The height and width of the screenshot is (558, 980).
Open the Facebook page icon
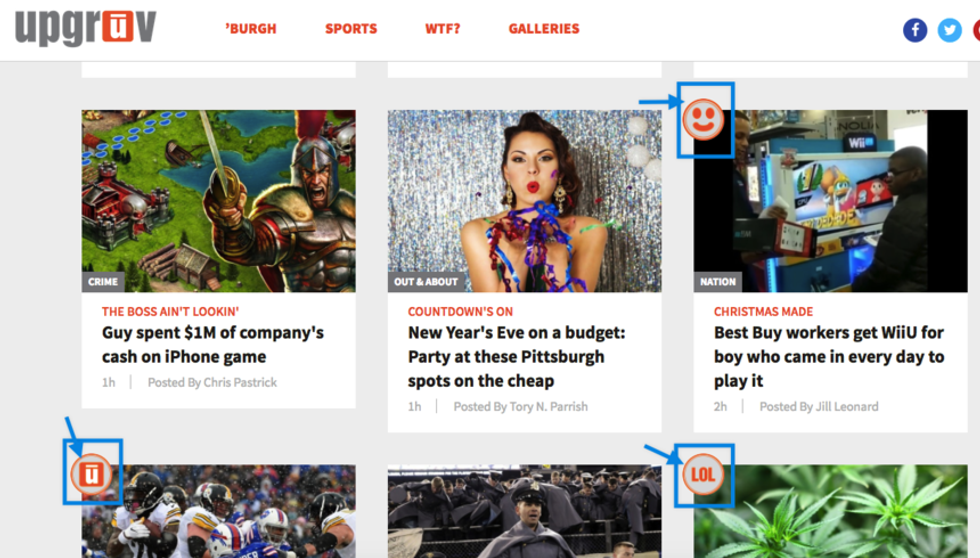tap(915, 30)
